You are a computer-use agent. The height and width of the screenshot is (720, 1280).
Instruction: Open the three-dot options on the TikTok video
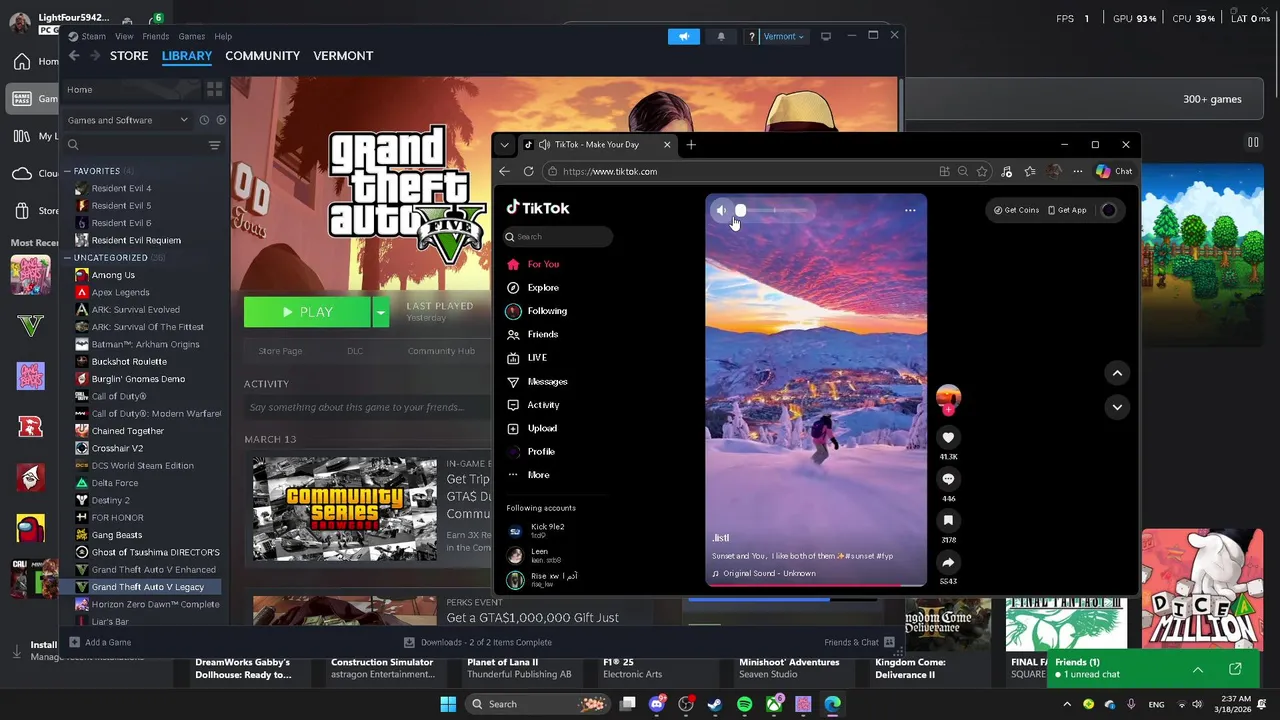tap(910, 210)
